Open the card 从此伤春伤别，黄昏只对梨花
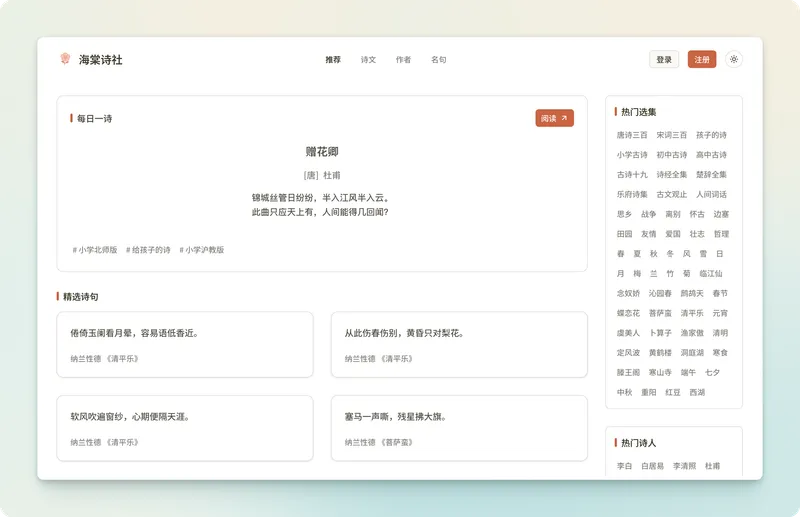Image resolution: width=800 pixels, height=517 pixels. click(459, 344)
